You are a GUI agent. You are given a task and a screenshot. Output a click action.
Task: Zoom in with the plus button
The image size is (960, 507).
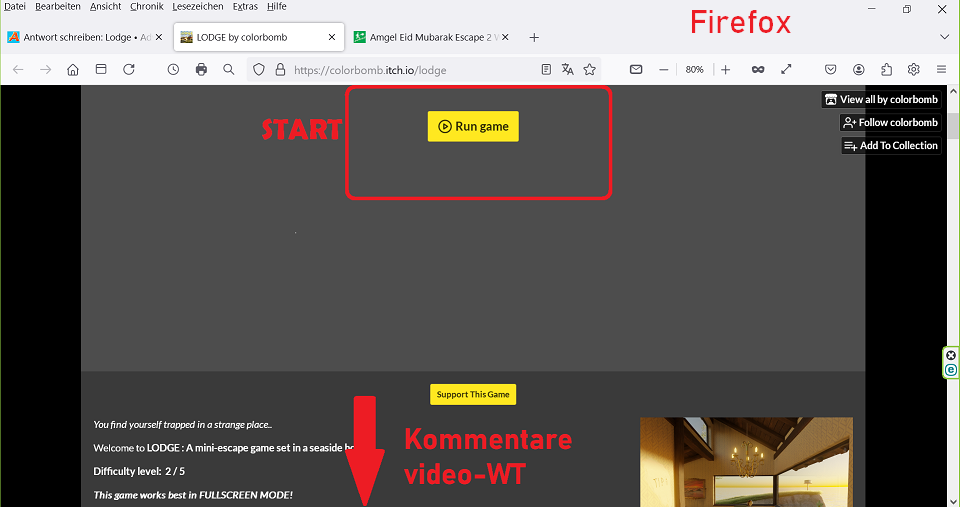tap(726, 70)
